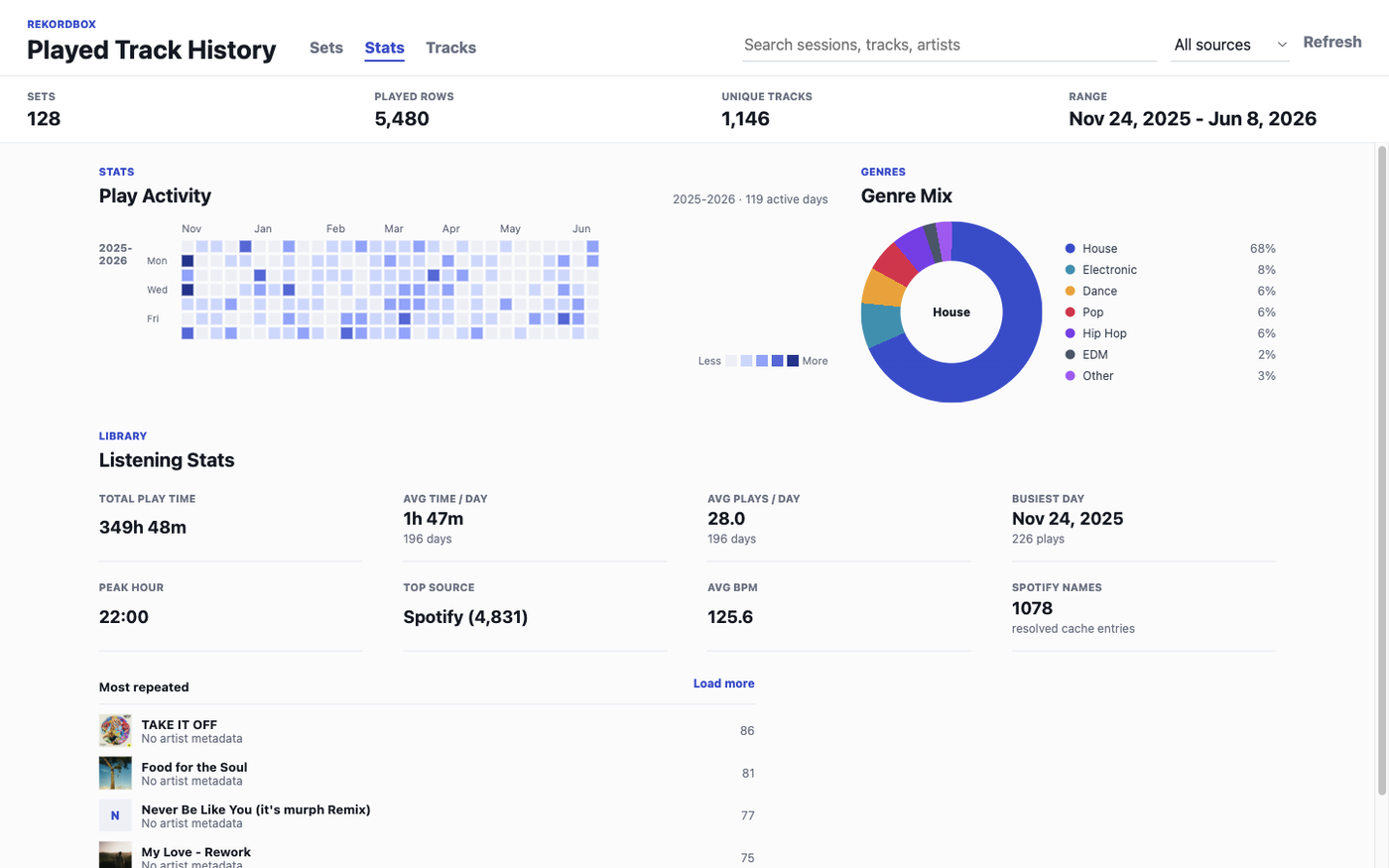Click the 'Nov 24, 2025 - Jun 8, 2026' range

coord(1193,119)
